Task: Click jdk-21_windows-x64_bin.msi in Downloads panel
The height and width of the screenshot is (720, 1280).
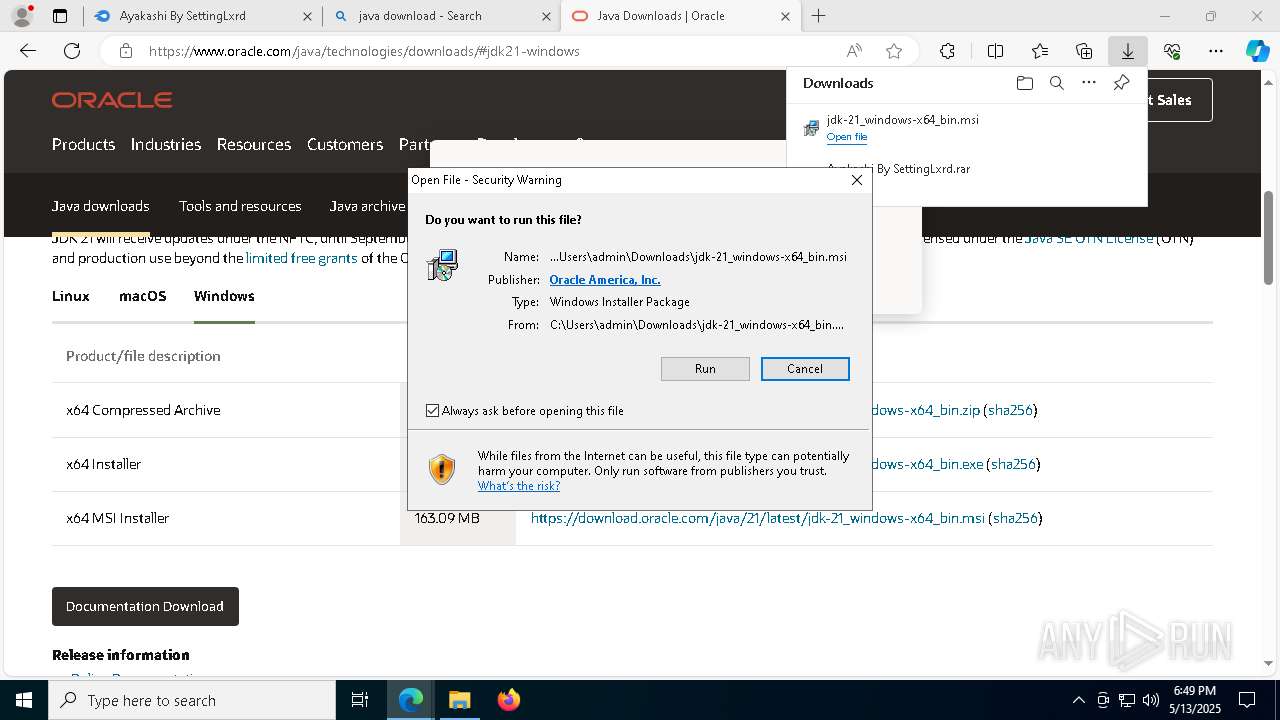Action: pos(903,120)
